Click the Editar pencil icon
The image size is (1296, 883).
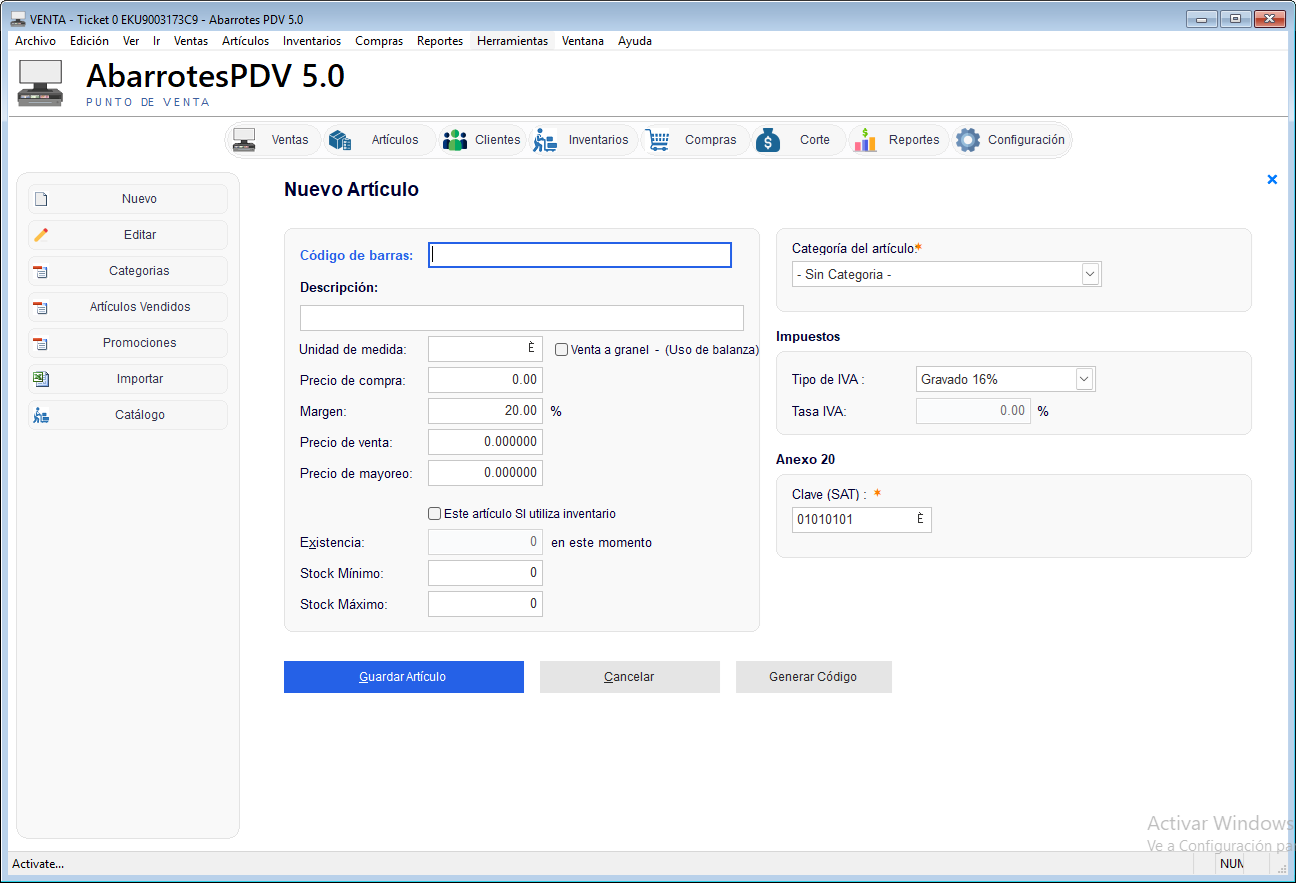click(41, 235)
